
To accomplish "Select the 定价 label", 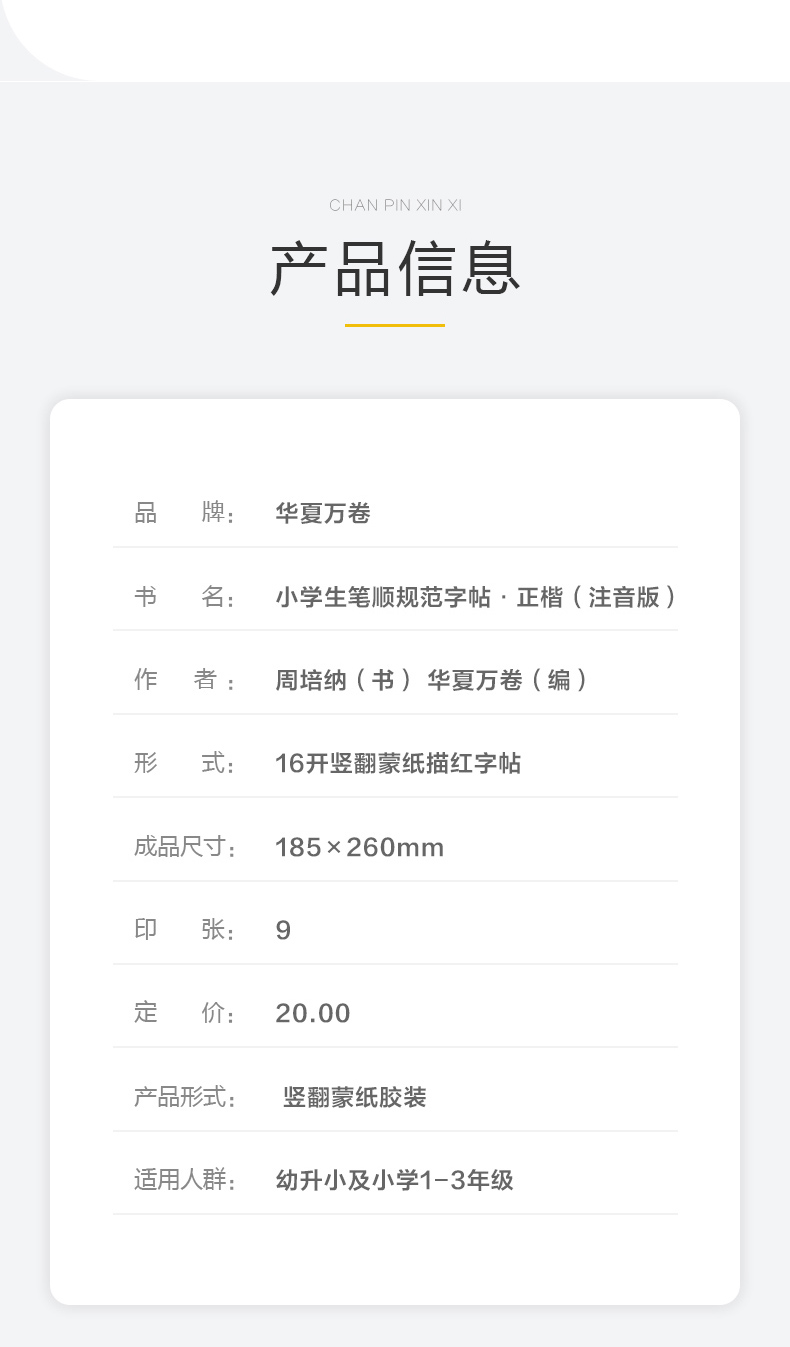I will tap(185, 1013).
